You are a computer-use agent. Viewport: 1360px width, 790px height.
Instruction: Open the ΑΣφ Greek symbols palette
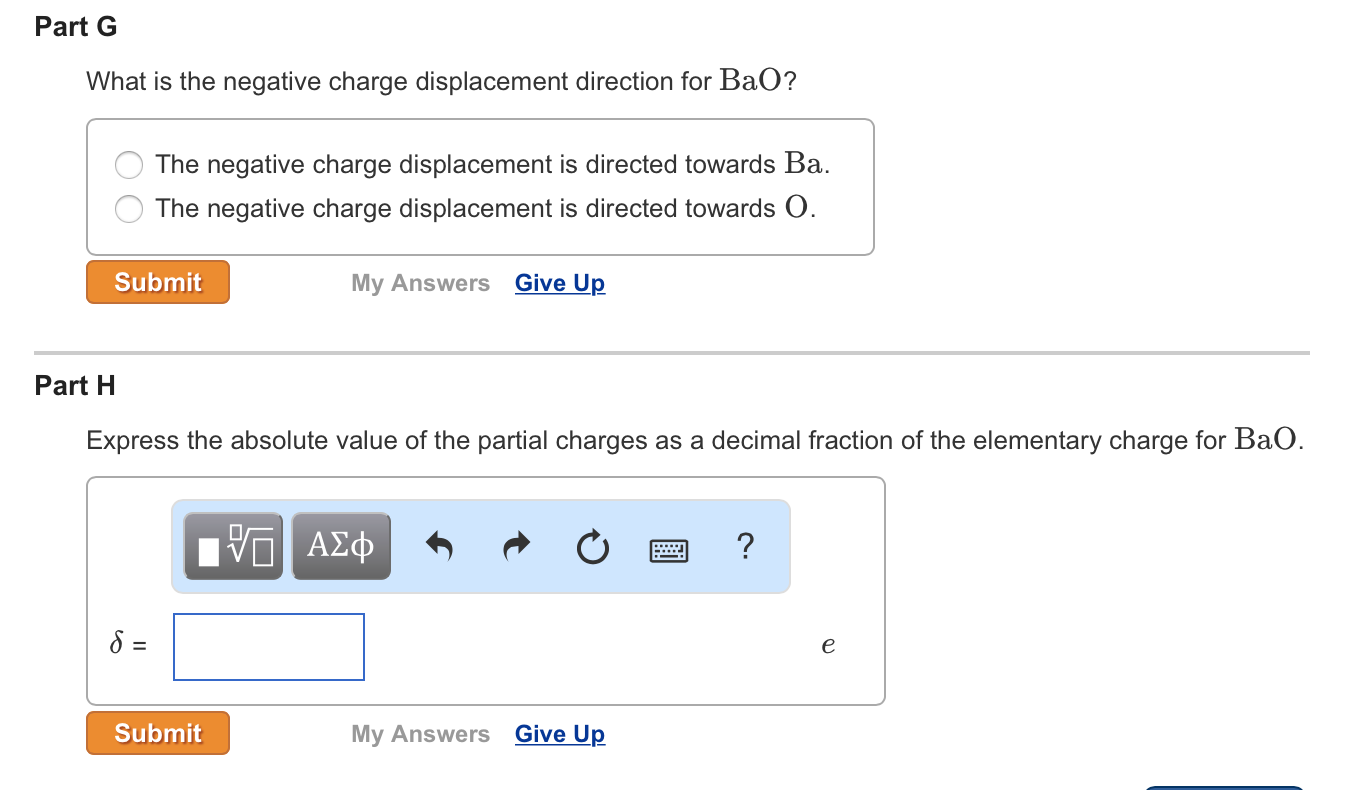(x=340, y=545)
